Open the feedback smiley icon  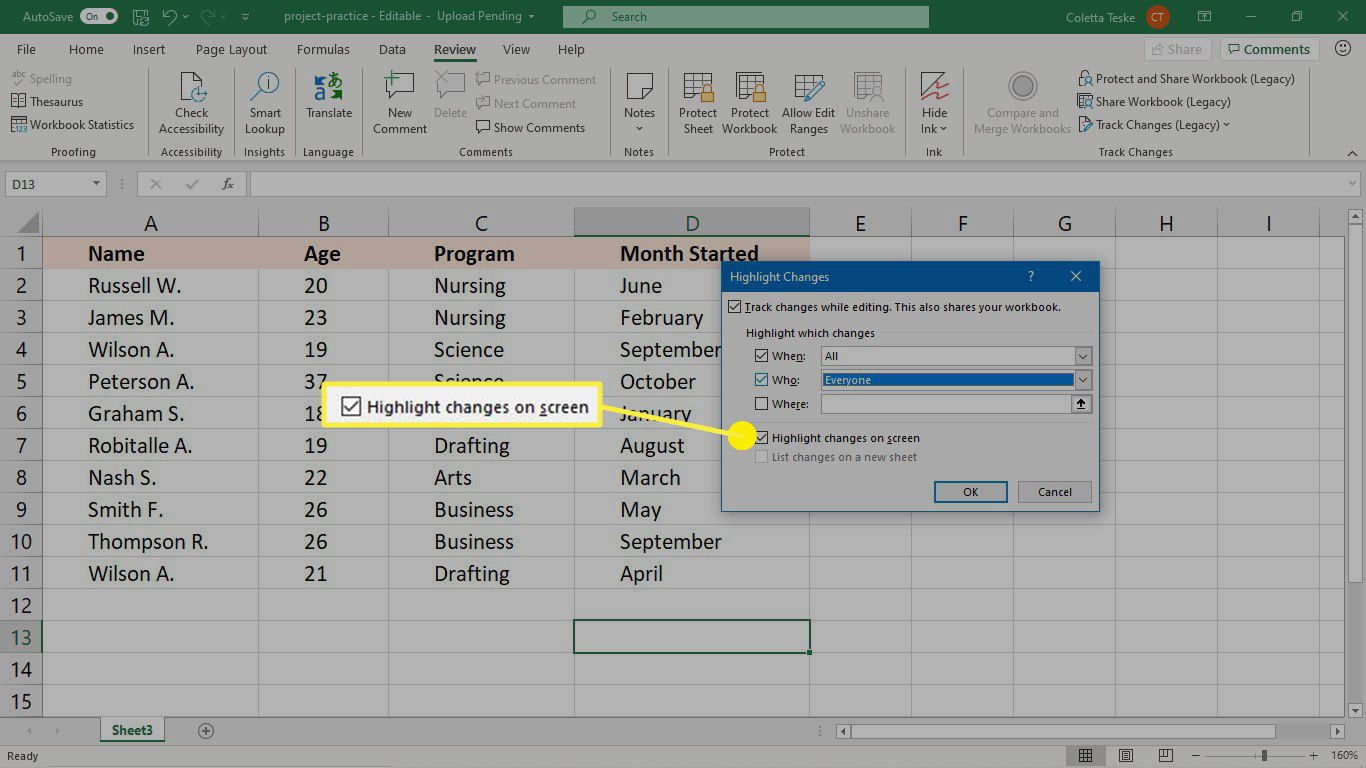(x=1341, y=49)
